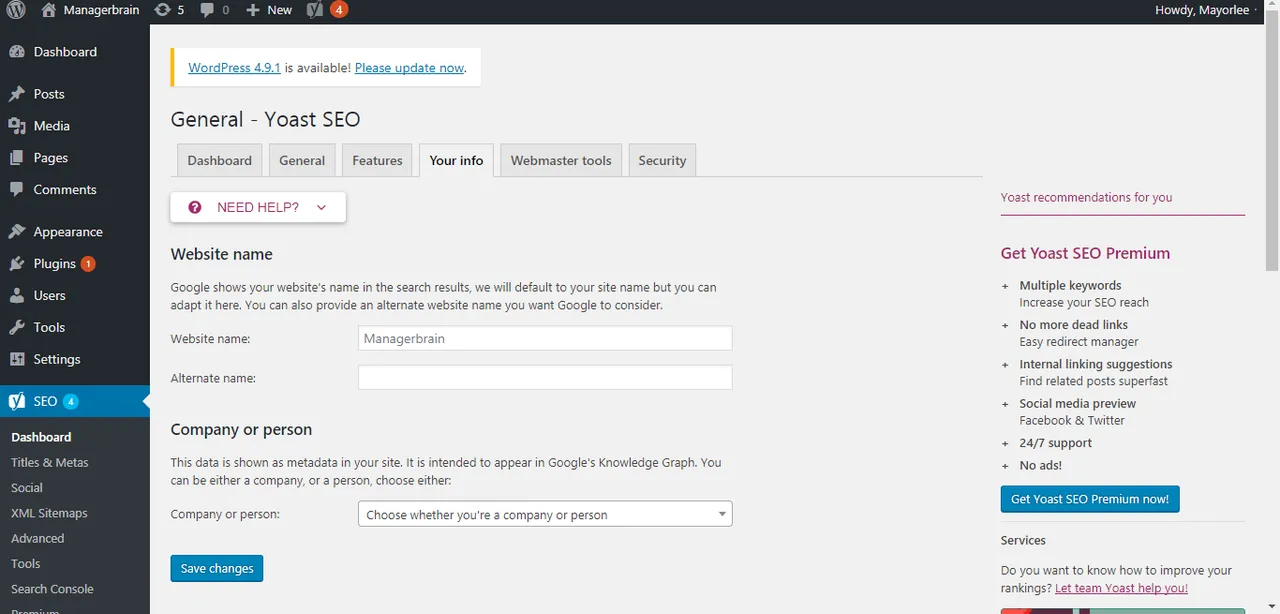Open Social submenu item under SEO
This screenshot has width=1280, height=614.
(27, 488)
